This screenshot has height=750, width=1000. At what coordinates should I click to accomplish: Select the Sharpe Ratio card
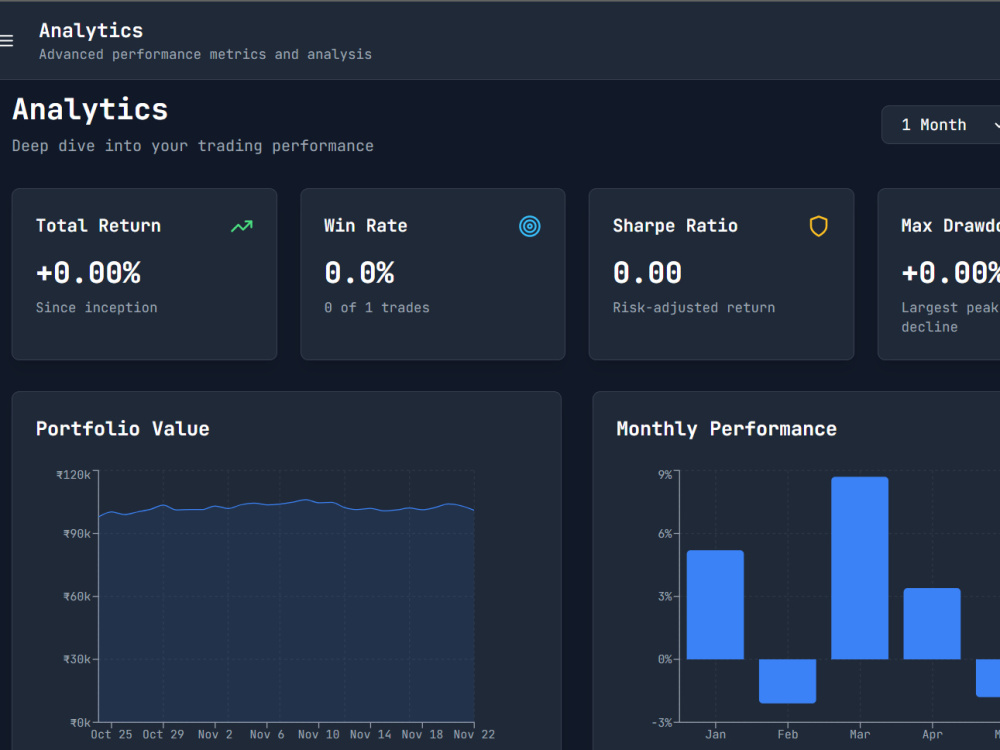(721, 274)
